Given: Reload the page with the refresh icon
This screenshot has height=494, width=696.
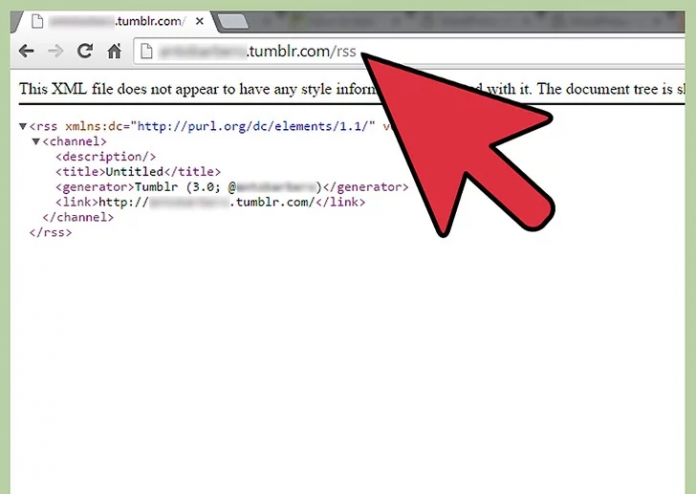Looking at the screenshot, I should click(85, 51).
